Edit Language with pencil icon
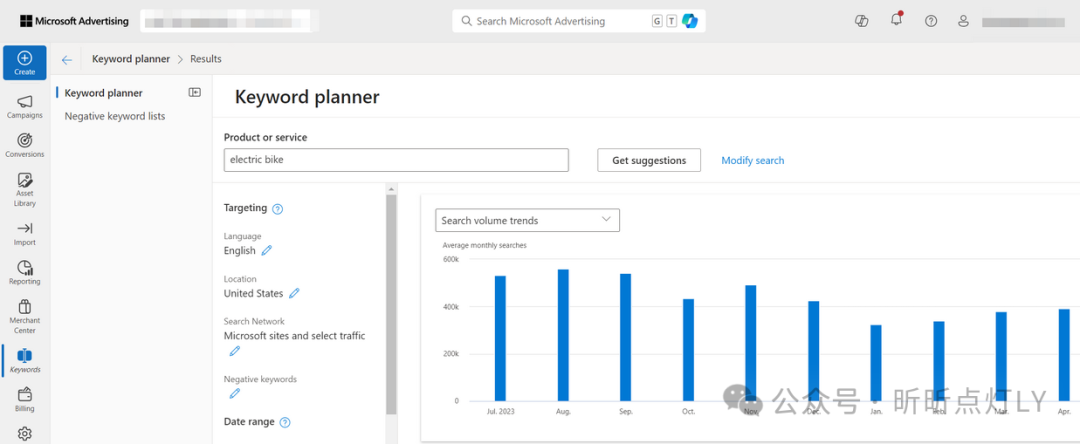 coord(267,251)
